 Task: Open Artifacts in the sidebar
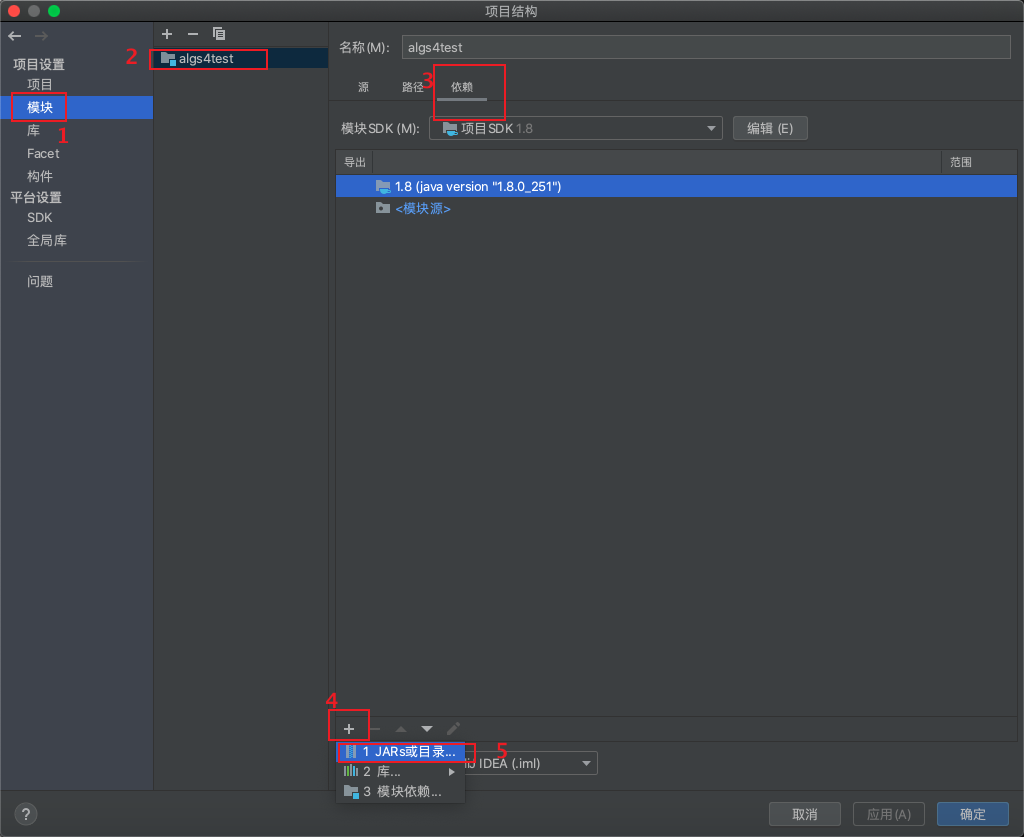[x=40, y=176]
